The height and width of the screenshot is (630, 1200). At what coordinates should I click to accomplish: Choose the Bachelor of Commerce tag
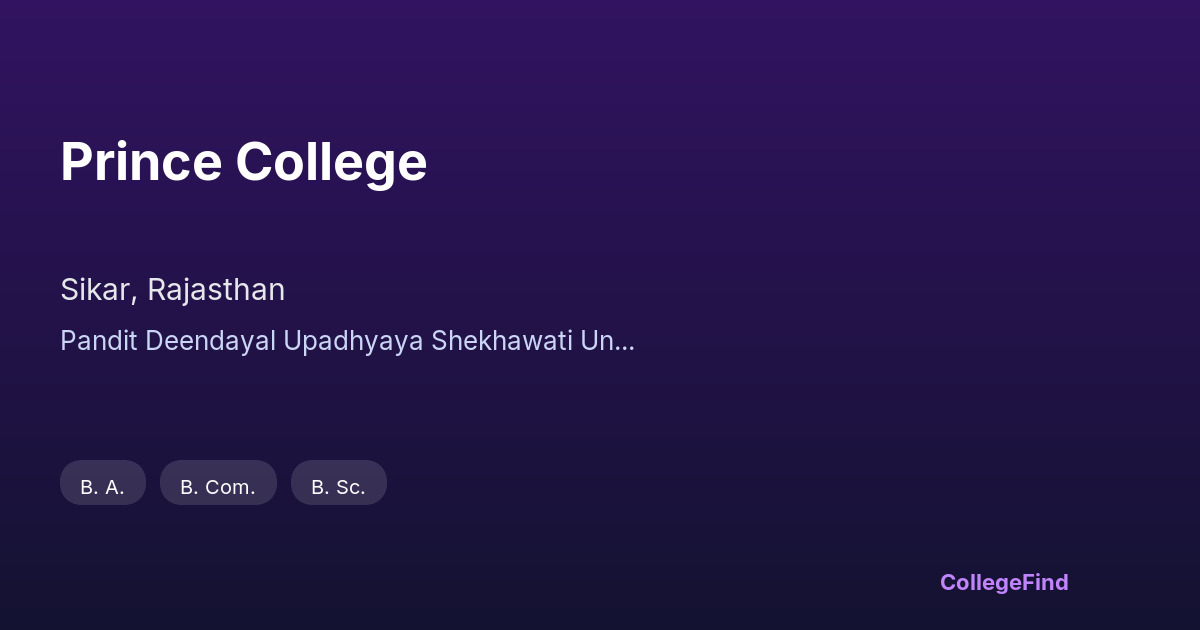(x=218, y=483)
